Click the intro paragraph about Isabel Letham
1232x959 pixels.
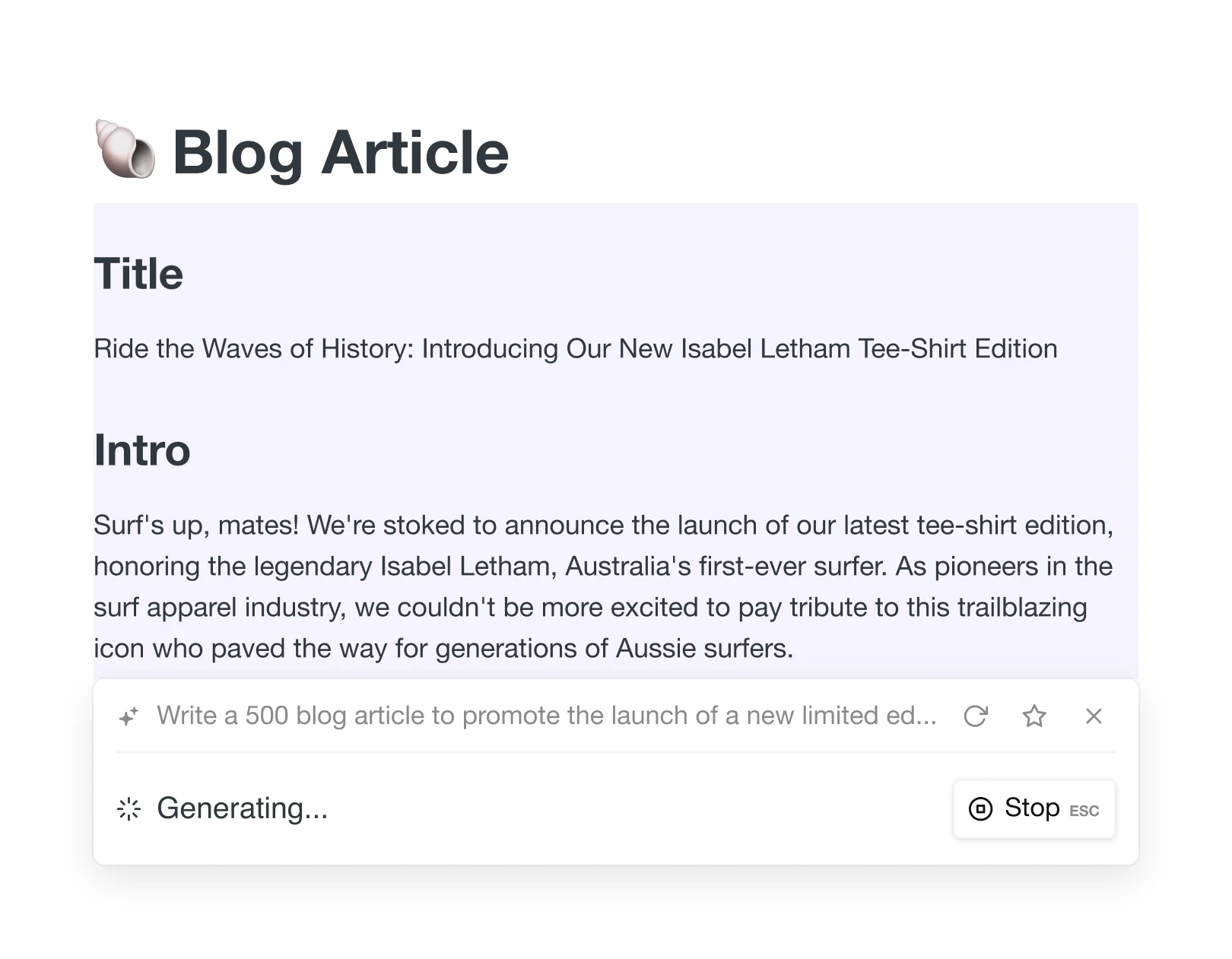click(x=602, y=586)
